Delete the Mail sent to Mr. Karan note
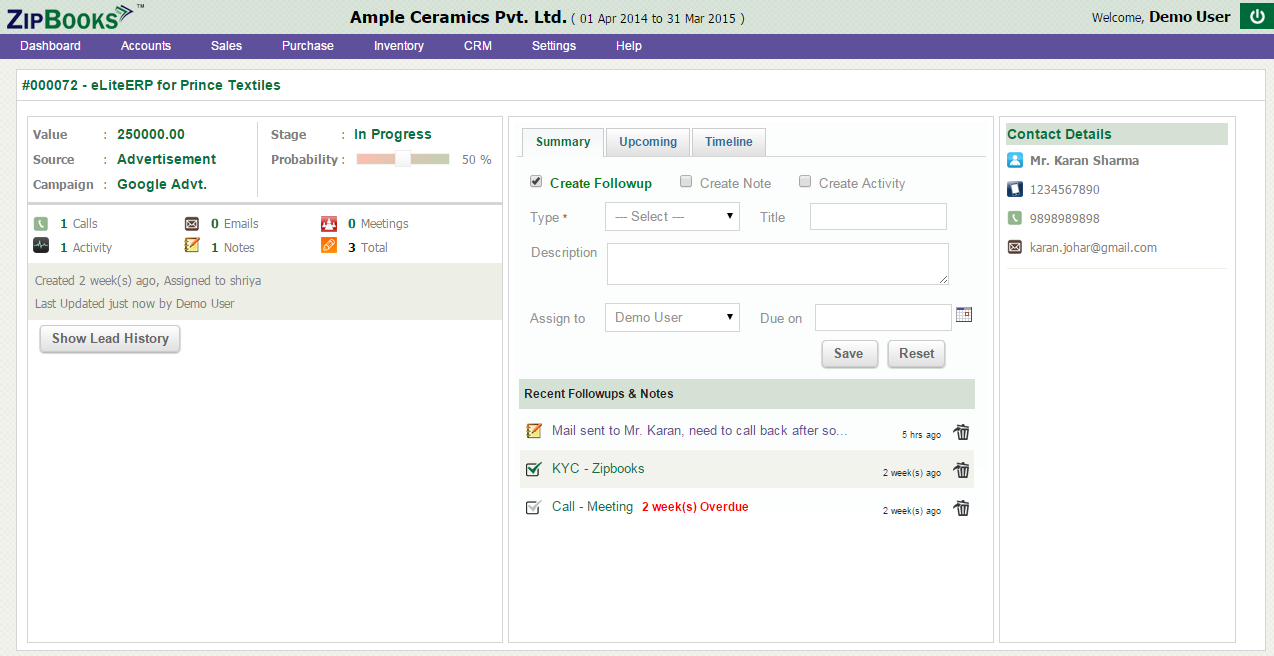Viewport: 1274px width, 656px height. 962,432
